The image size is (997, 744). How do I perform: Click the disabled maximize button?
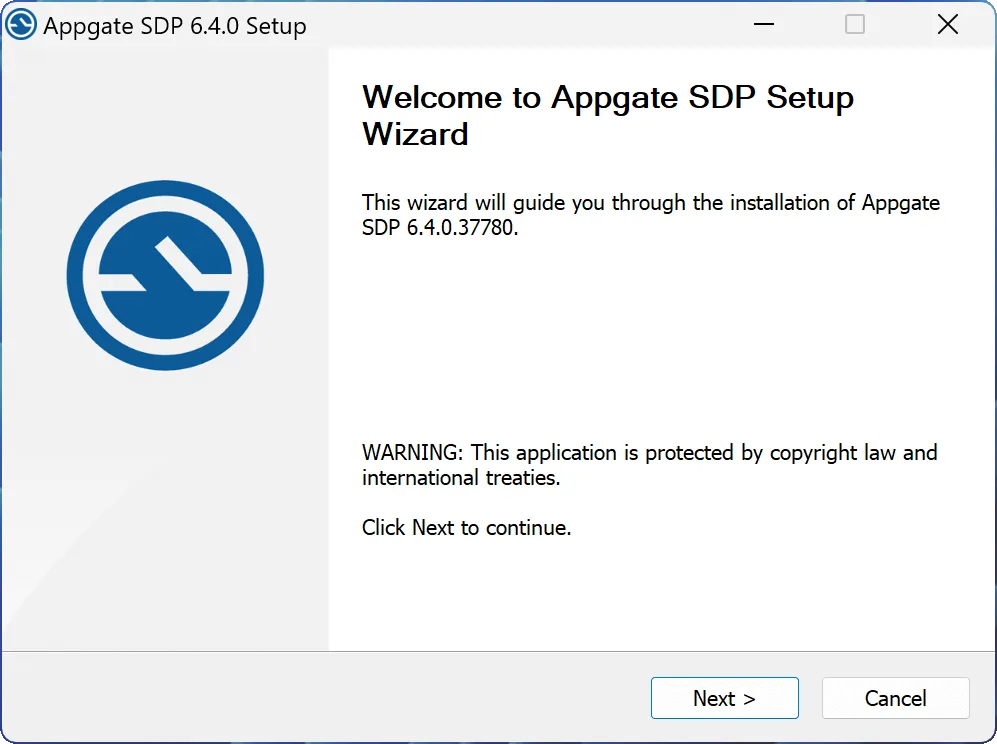[x=855, y=25]
